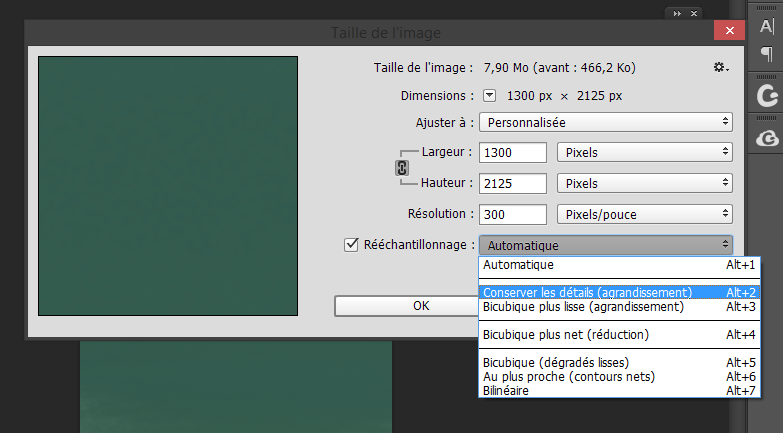Uncheck the Rééchantillonnage checkbox
This screenshot has height=433, width=783.
point(351,244)
